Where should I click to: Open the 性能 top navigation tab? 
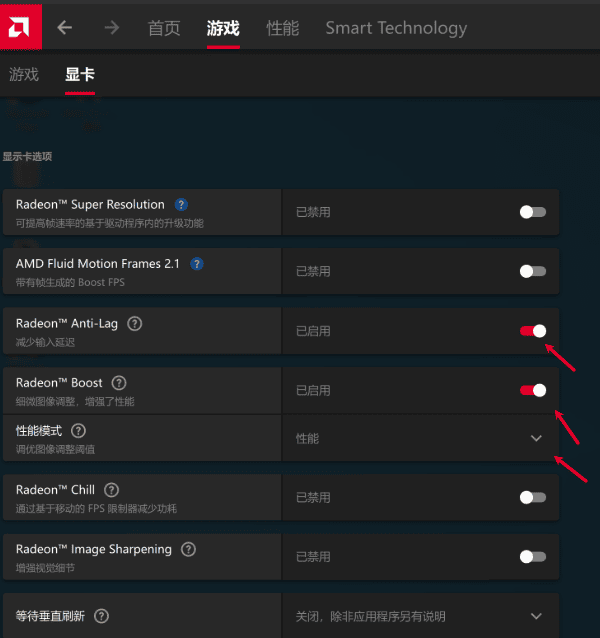tap(283, 28)
